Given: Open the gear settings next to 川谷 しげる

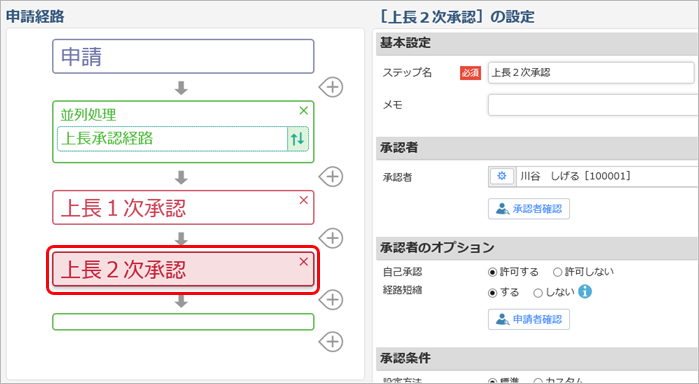Looking at the screenshot, I should [502, 176].
